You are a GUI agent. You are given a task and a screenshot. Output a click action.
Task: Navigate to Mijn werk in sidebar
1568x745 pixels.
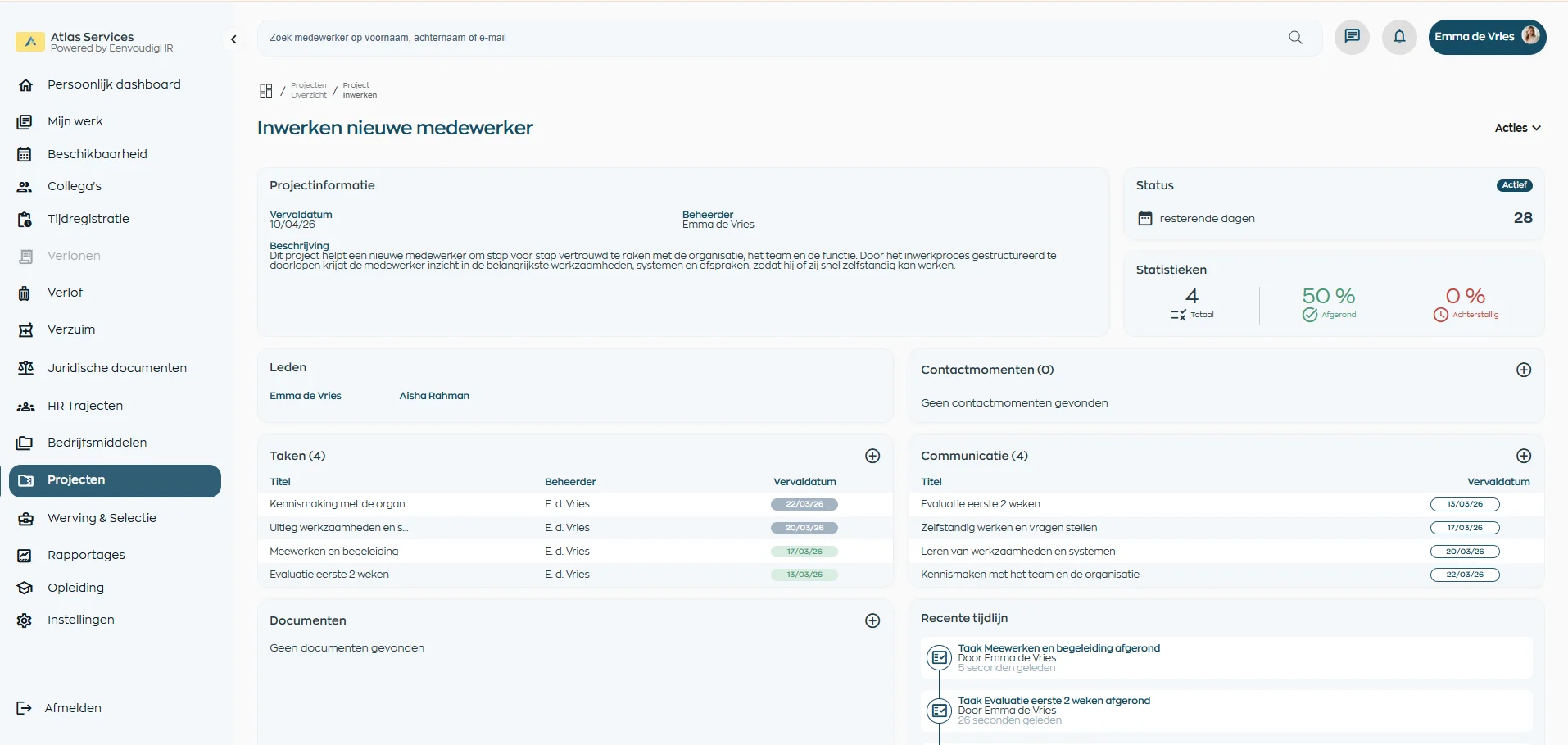point(74,121)
